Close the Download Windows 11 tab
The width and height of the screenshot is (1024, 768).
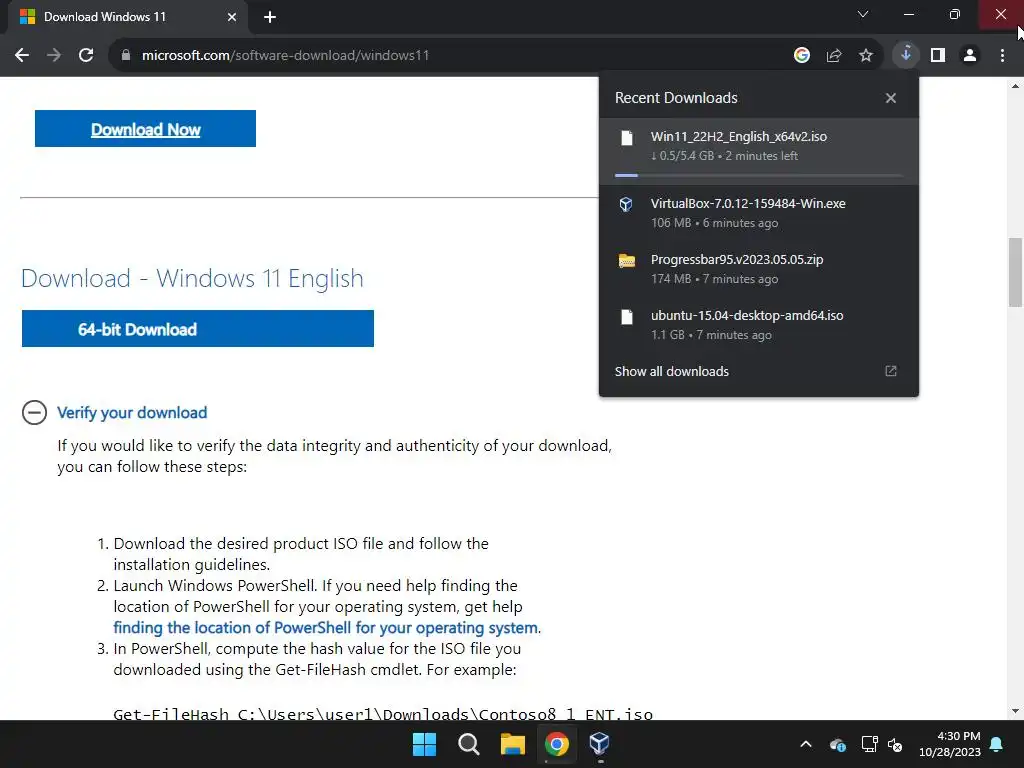232,17
